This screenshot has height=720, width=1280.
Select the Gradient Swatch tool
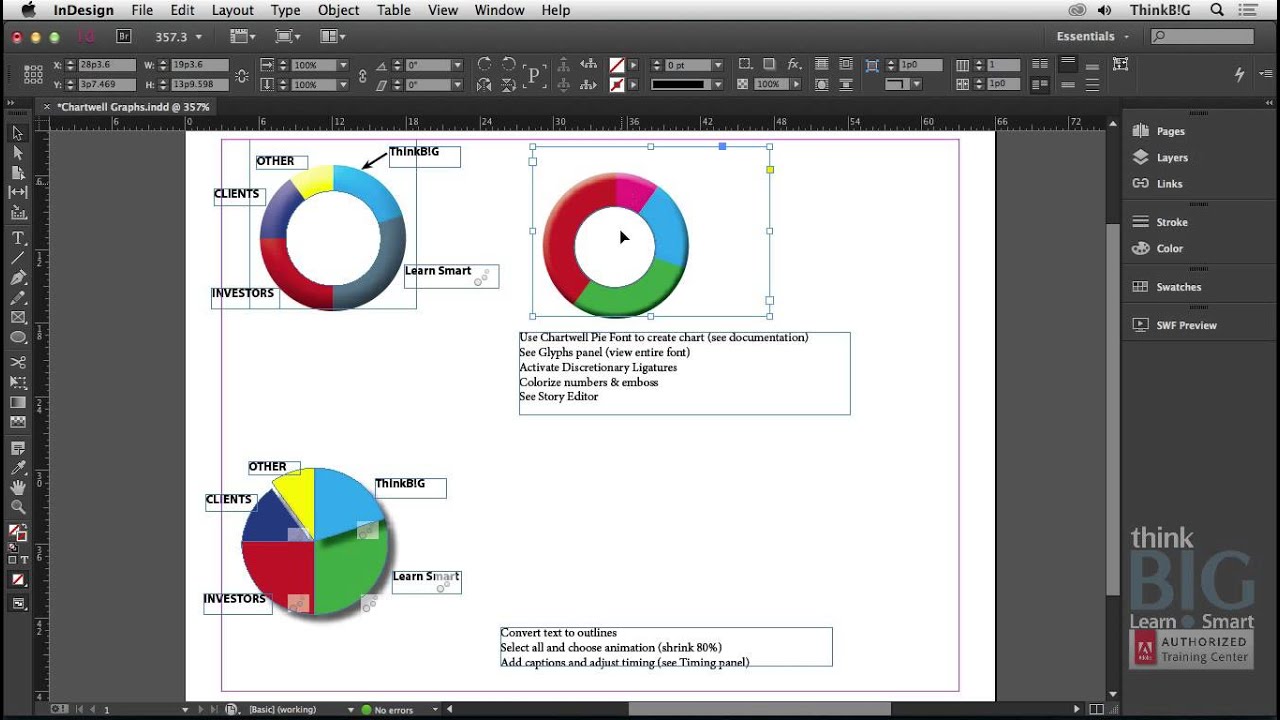click(x=17, y=402)
